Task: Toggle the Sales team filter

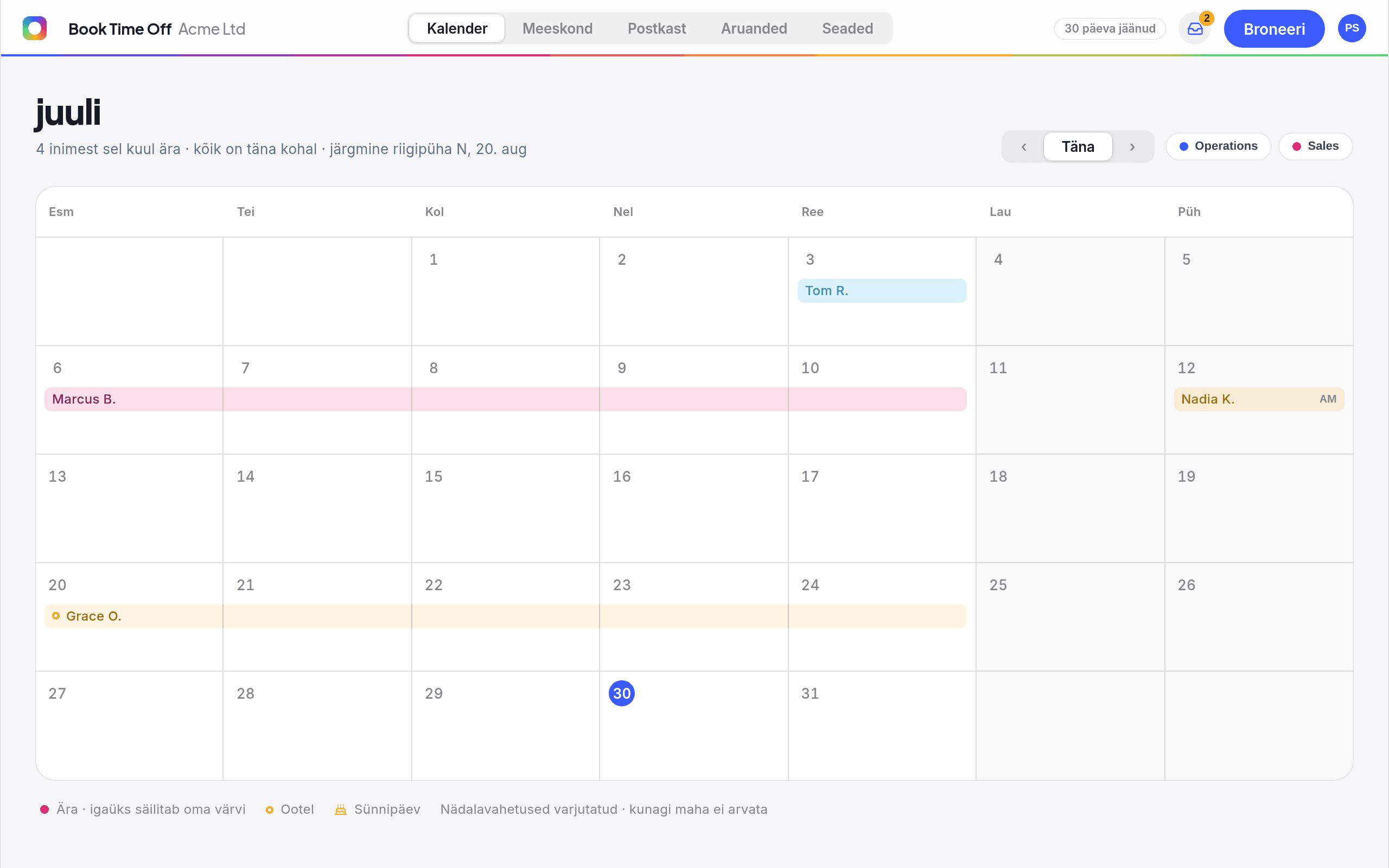Action: pos(1315,146)
